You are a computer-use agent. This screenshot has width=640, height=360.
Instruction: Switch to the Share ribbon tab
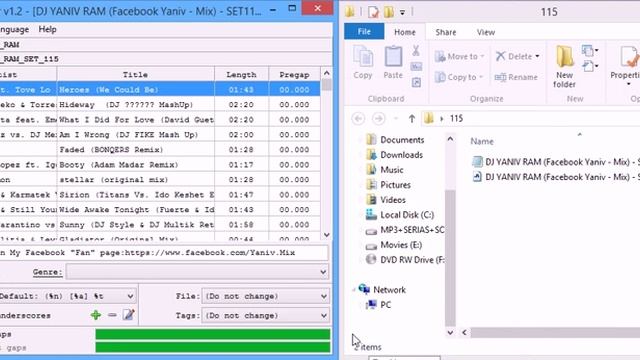(x=445, y=32)
